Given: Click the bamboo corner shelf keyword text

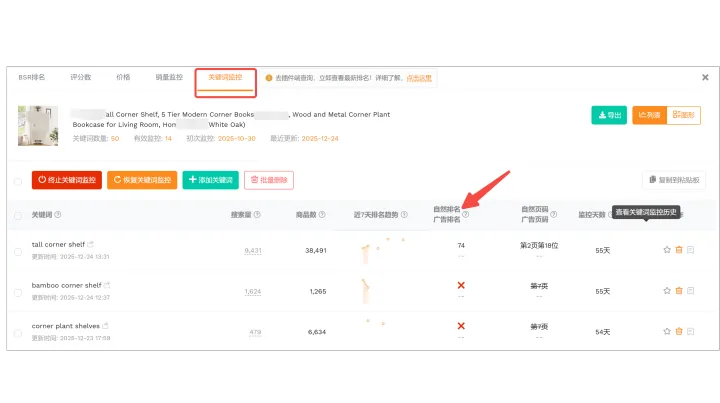Looking at the screenshot, I should (67, 285).
